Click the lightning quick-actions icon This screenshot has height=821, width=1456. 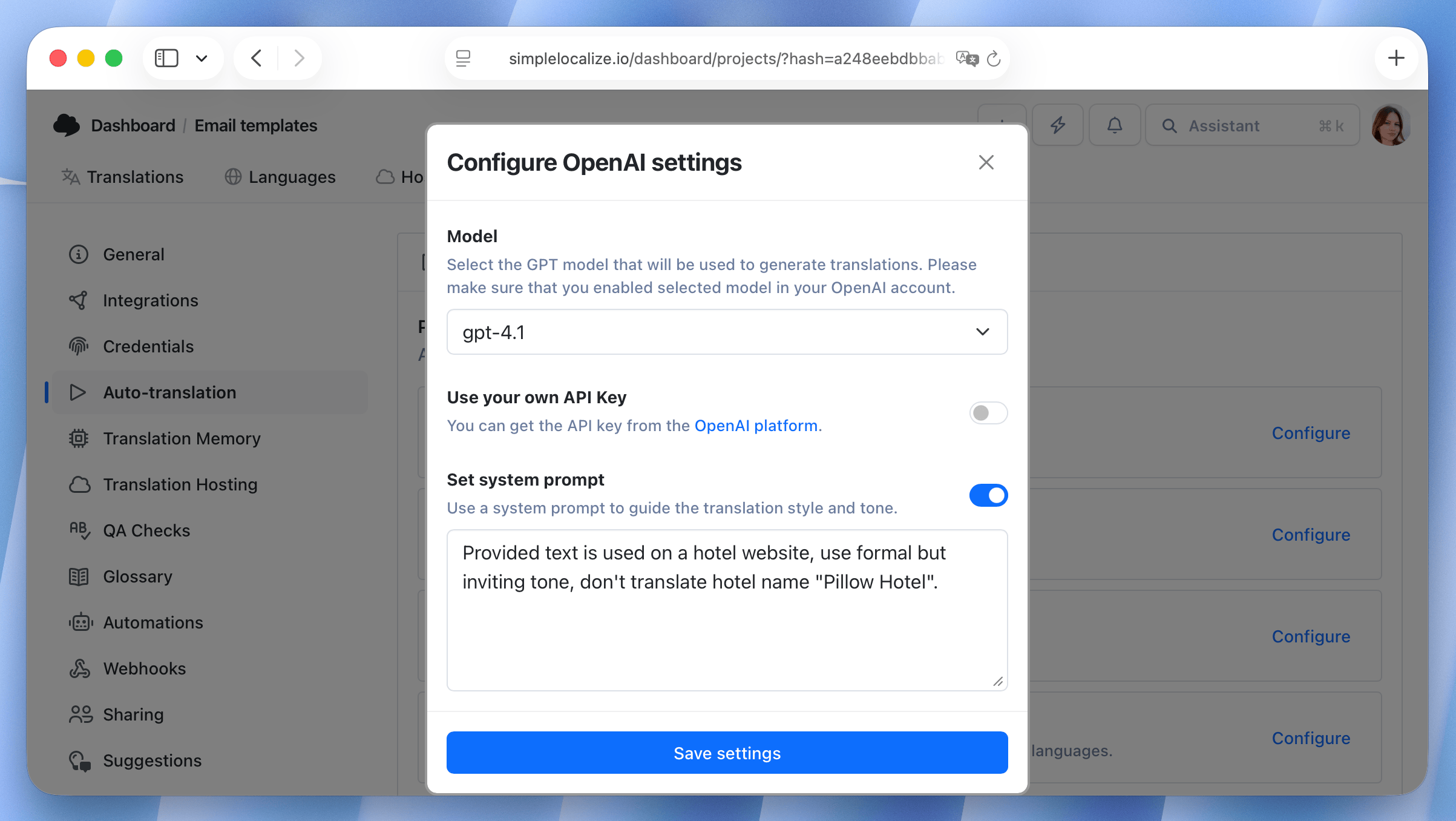(1057, 125)
